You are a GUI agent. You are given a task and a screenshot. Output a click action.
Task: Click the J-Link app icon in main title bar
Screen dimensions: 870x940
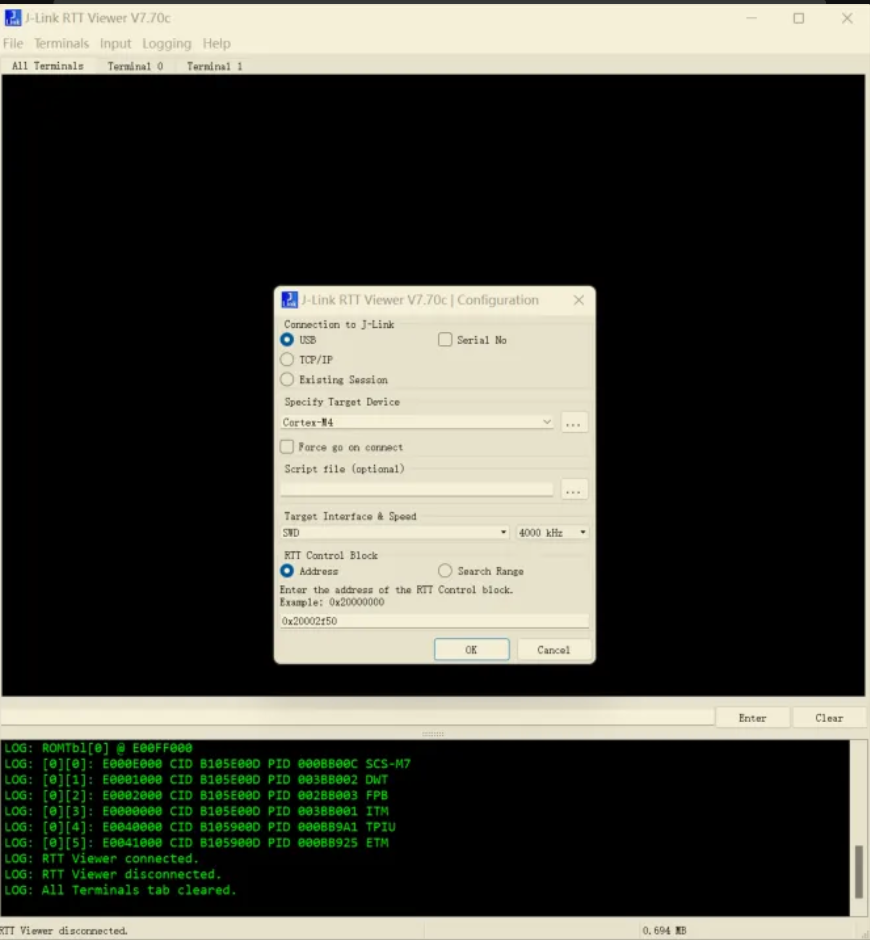(x=13, y=18)
